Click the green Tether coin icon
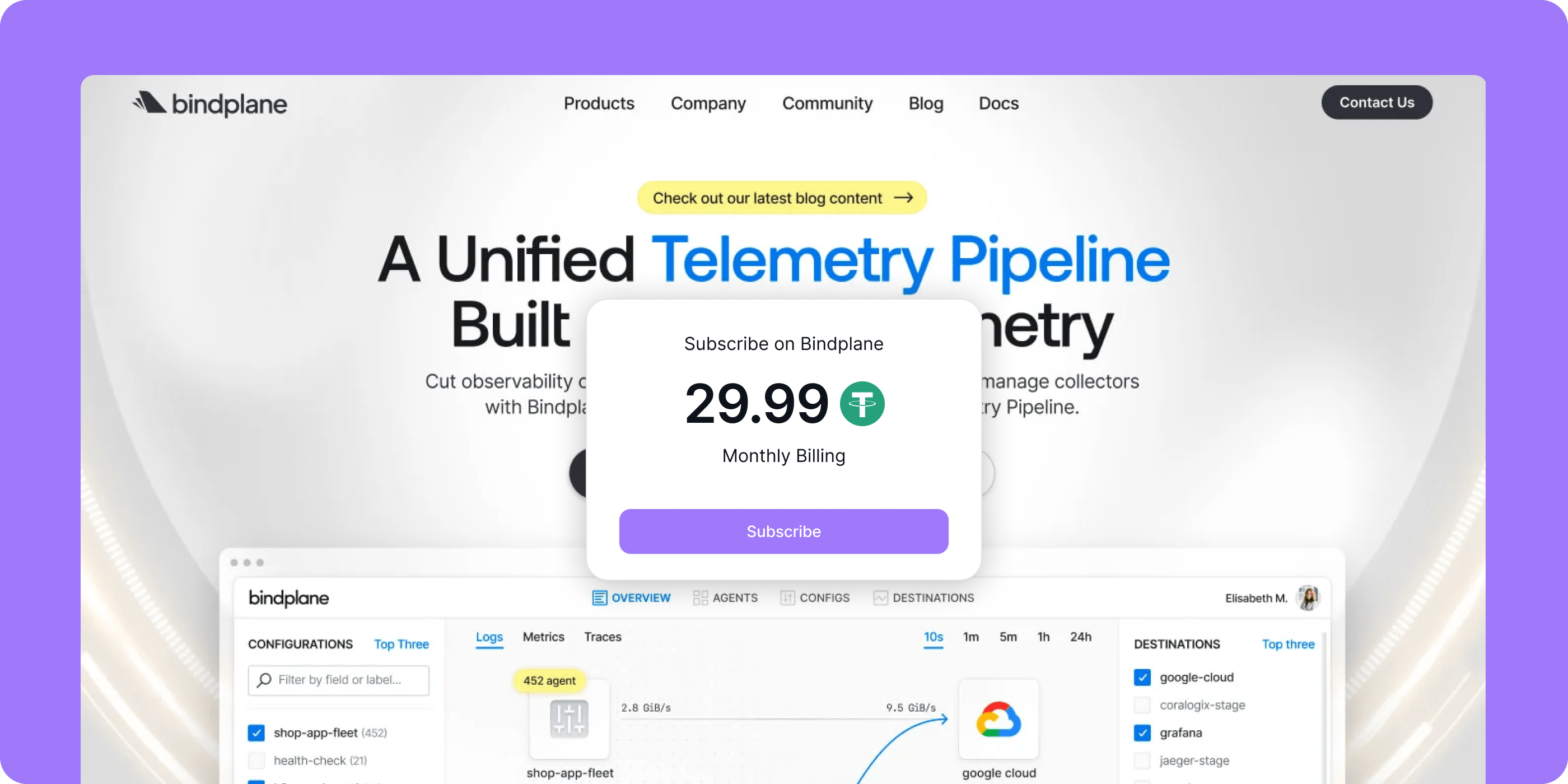1568x784 pixels. pos(862,404)
